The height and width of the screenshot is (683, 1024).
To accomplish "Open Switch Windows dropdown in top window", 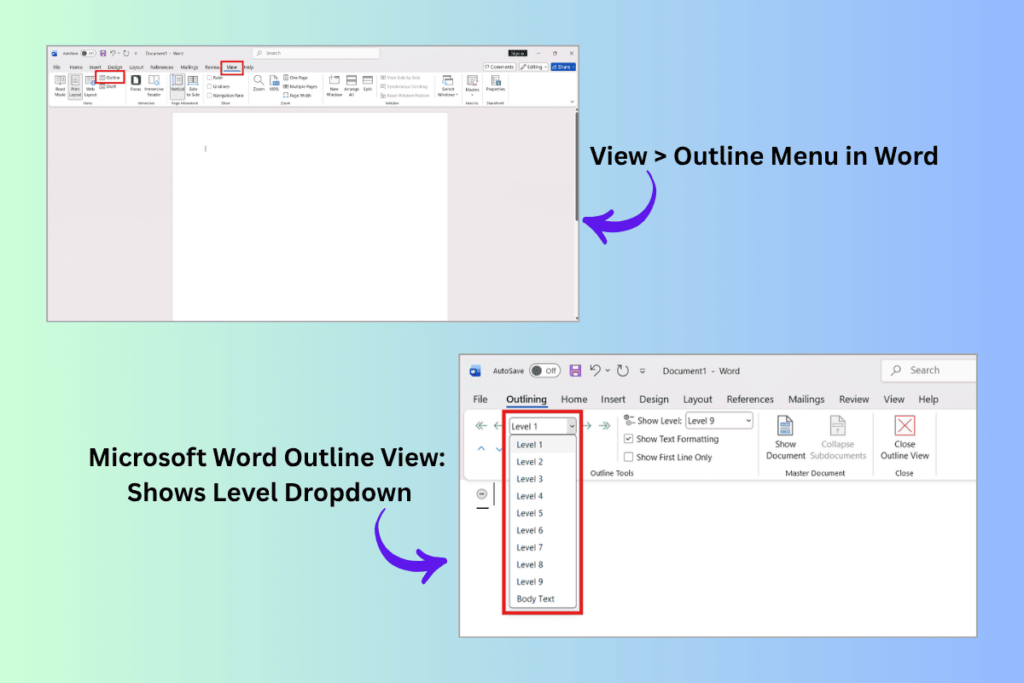I will point(448,85).
